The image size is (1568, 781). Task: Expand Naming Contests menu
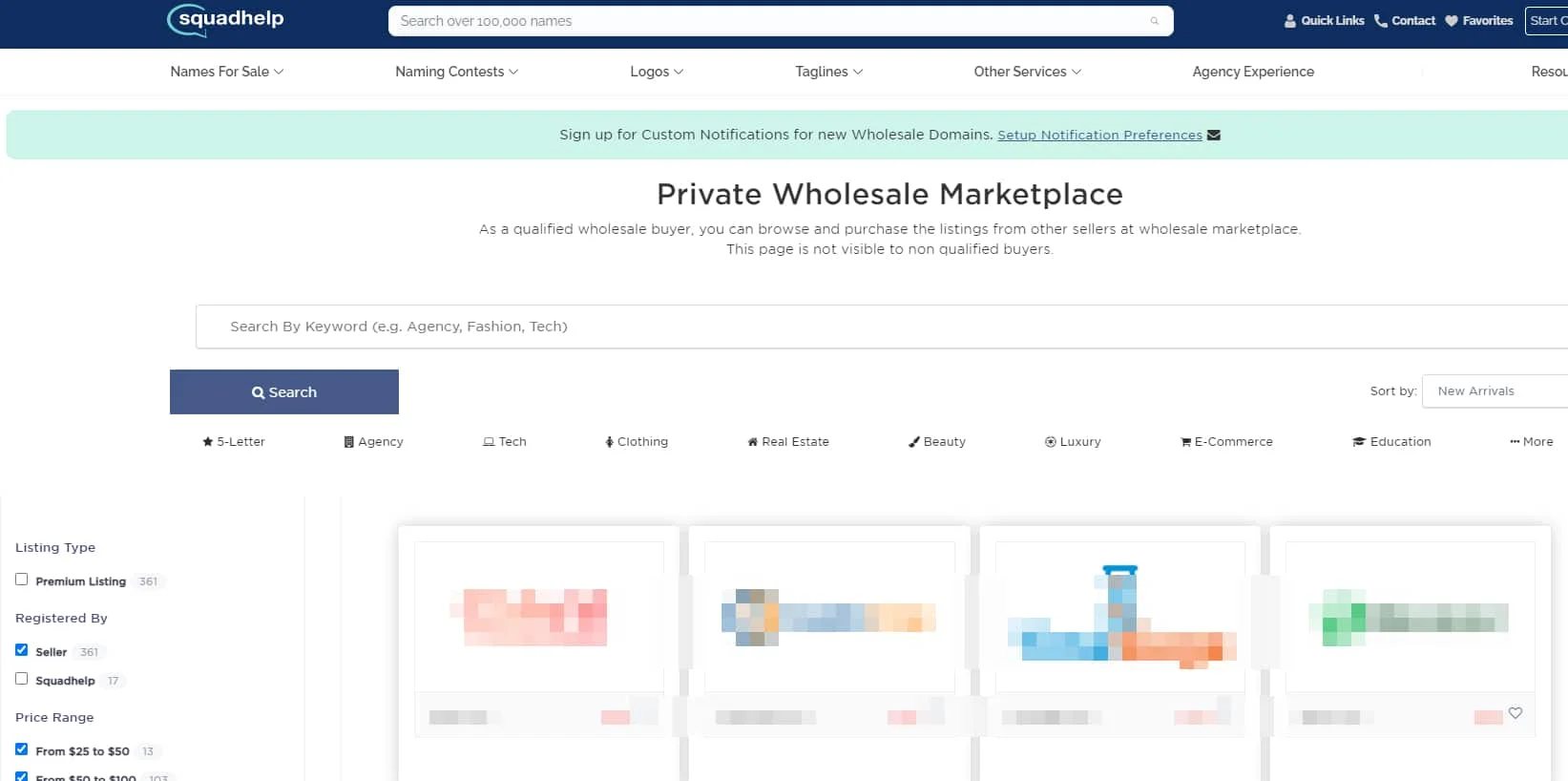click(457, 72)
